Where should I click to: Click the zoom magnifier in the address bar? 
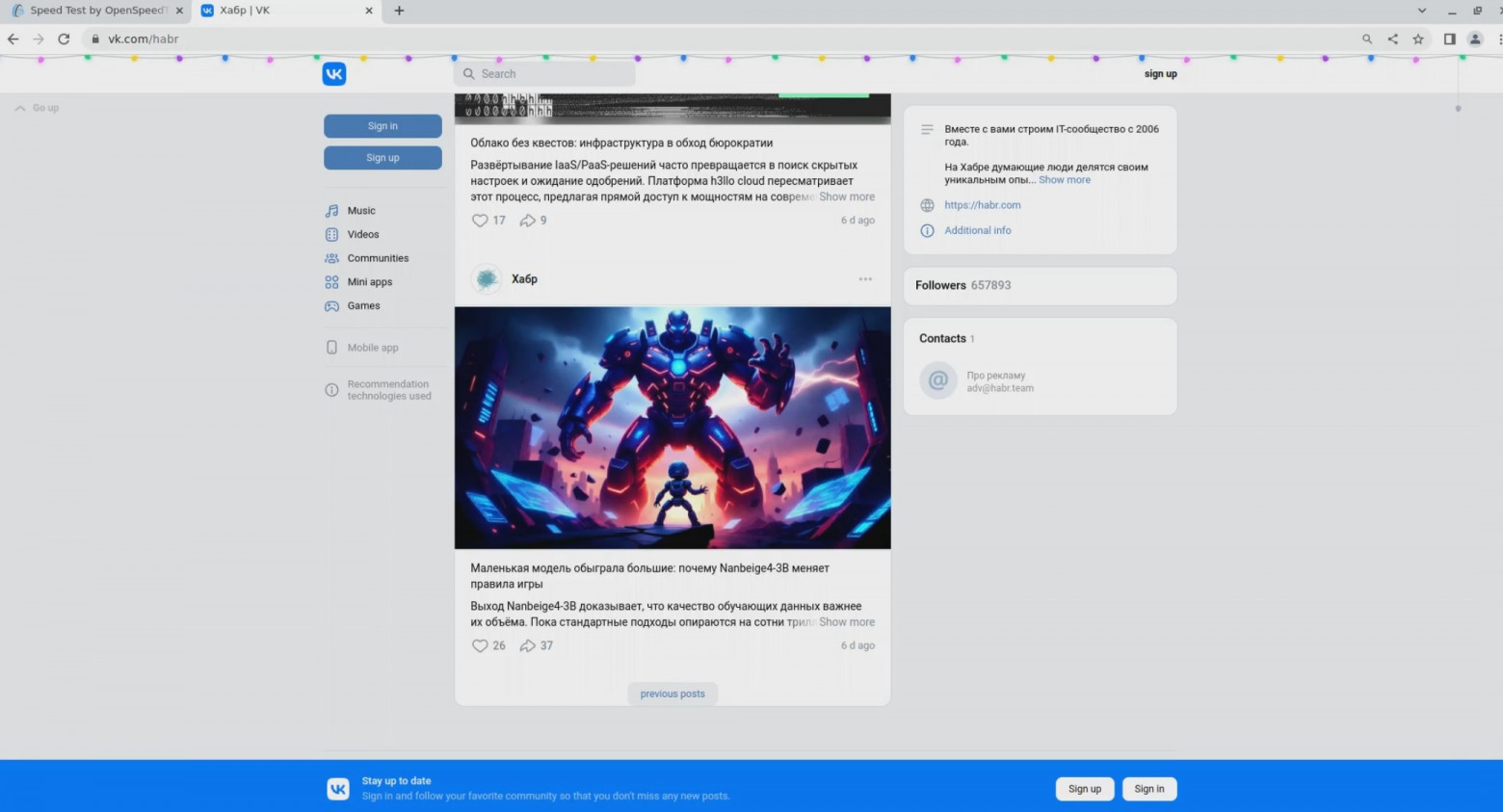(1367, 39)
